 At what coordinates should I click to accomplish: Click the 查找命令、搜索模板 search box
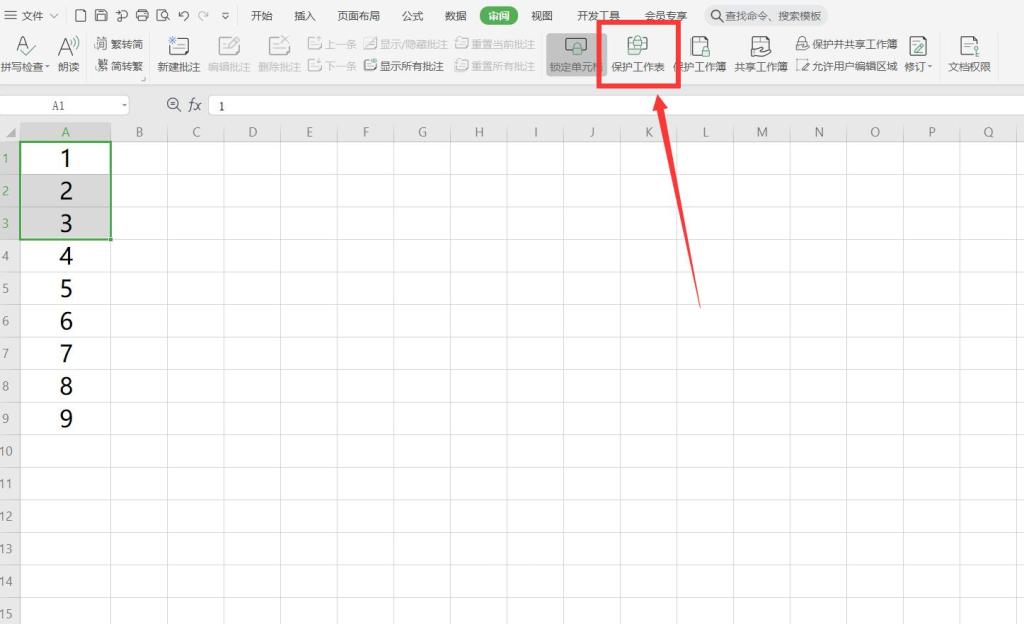click(x=765, y=16)
